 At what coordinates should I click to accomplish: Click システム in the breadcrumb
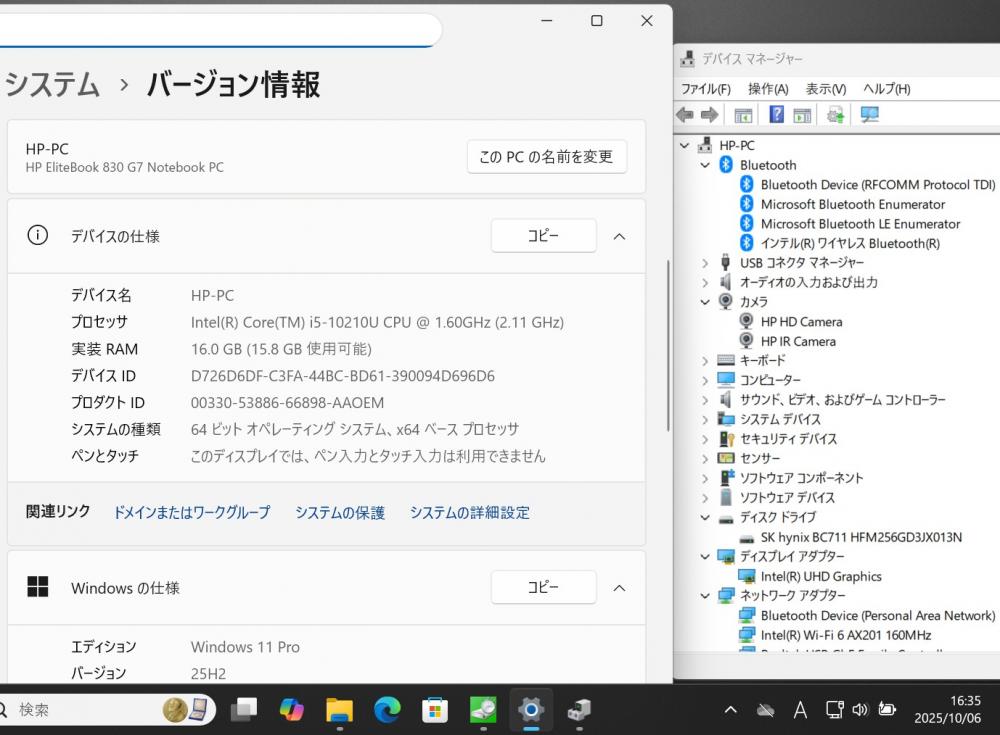[x=52, y=85]
